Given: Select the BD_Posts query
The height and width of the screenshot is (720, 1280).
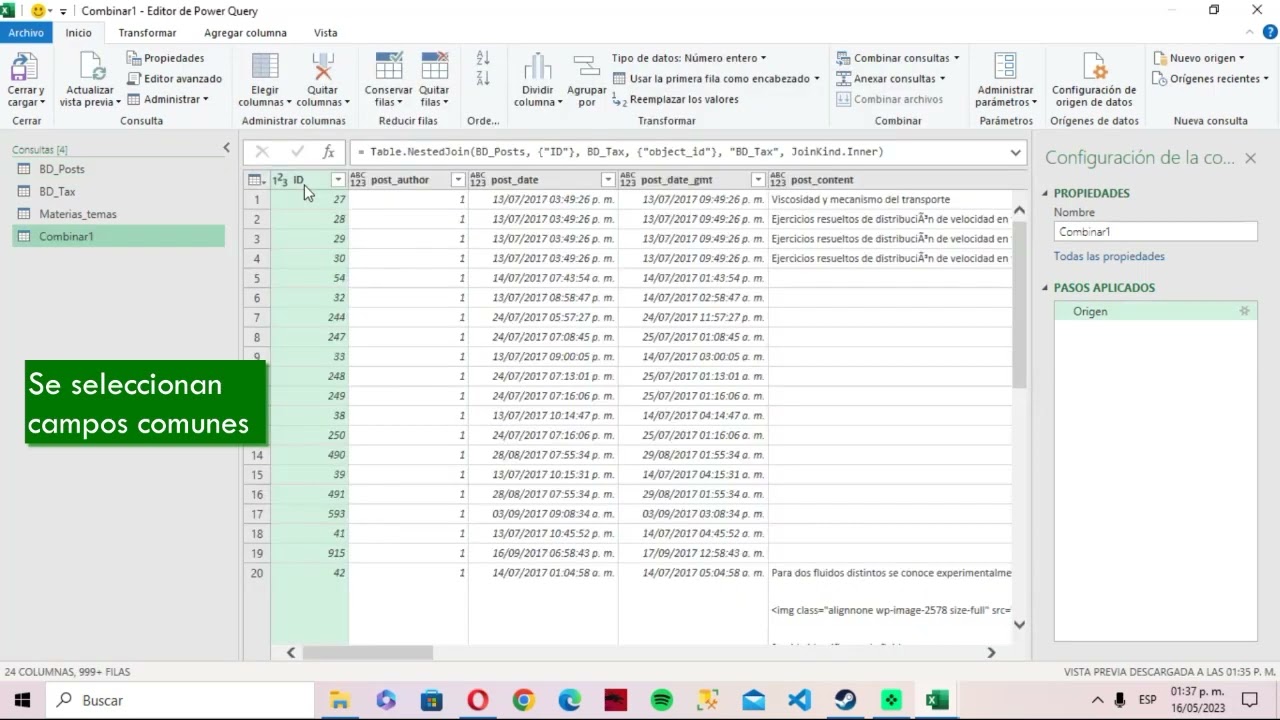Looking at the screenshot, I should click(118, 169).
